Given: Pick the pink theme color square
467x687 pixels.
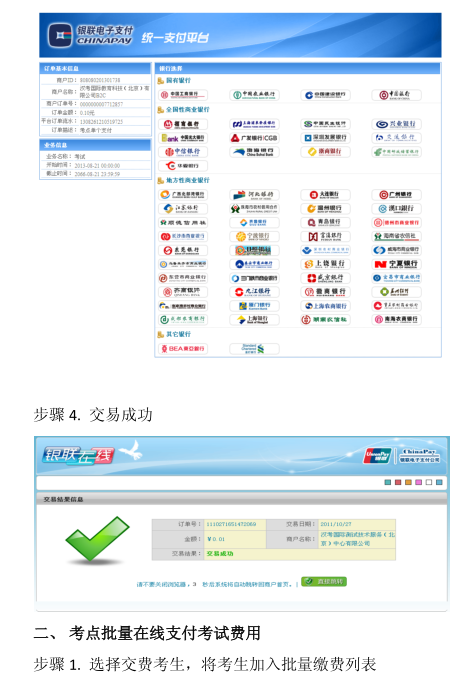Looking at the screenshot, I should coord(418,482).
